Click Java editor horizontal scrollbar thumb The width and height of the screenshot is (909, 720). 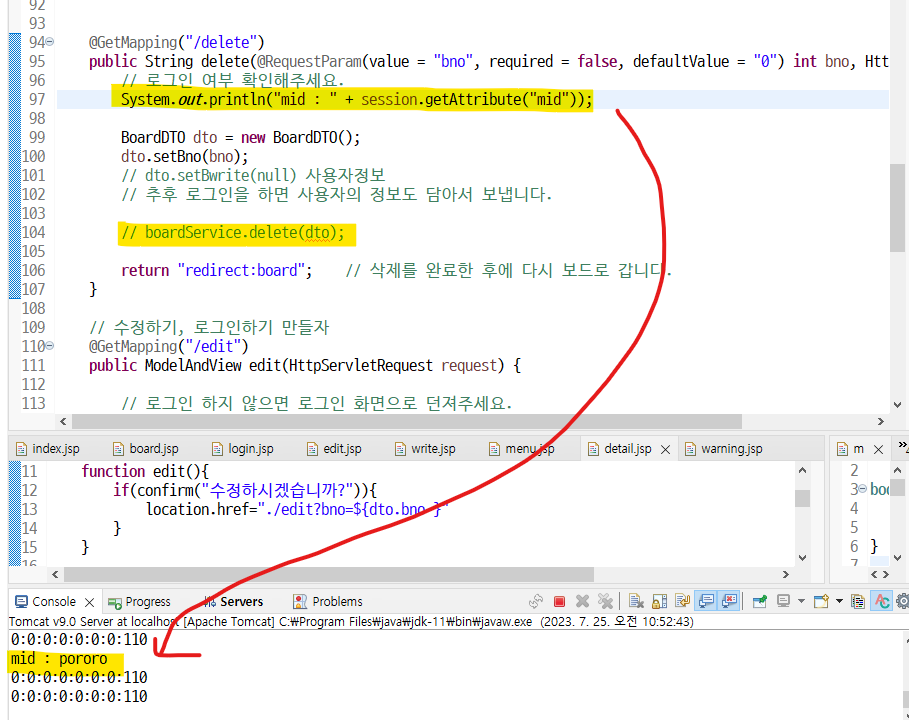pos(406,421)
